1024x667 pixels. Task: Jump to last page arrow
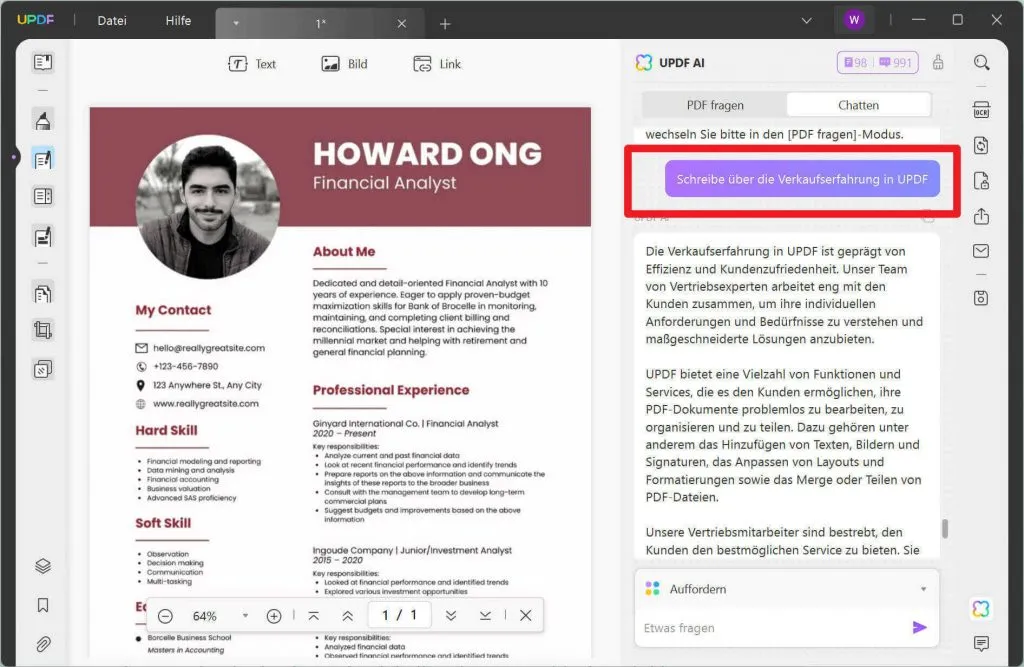tap(485, 616)
